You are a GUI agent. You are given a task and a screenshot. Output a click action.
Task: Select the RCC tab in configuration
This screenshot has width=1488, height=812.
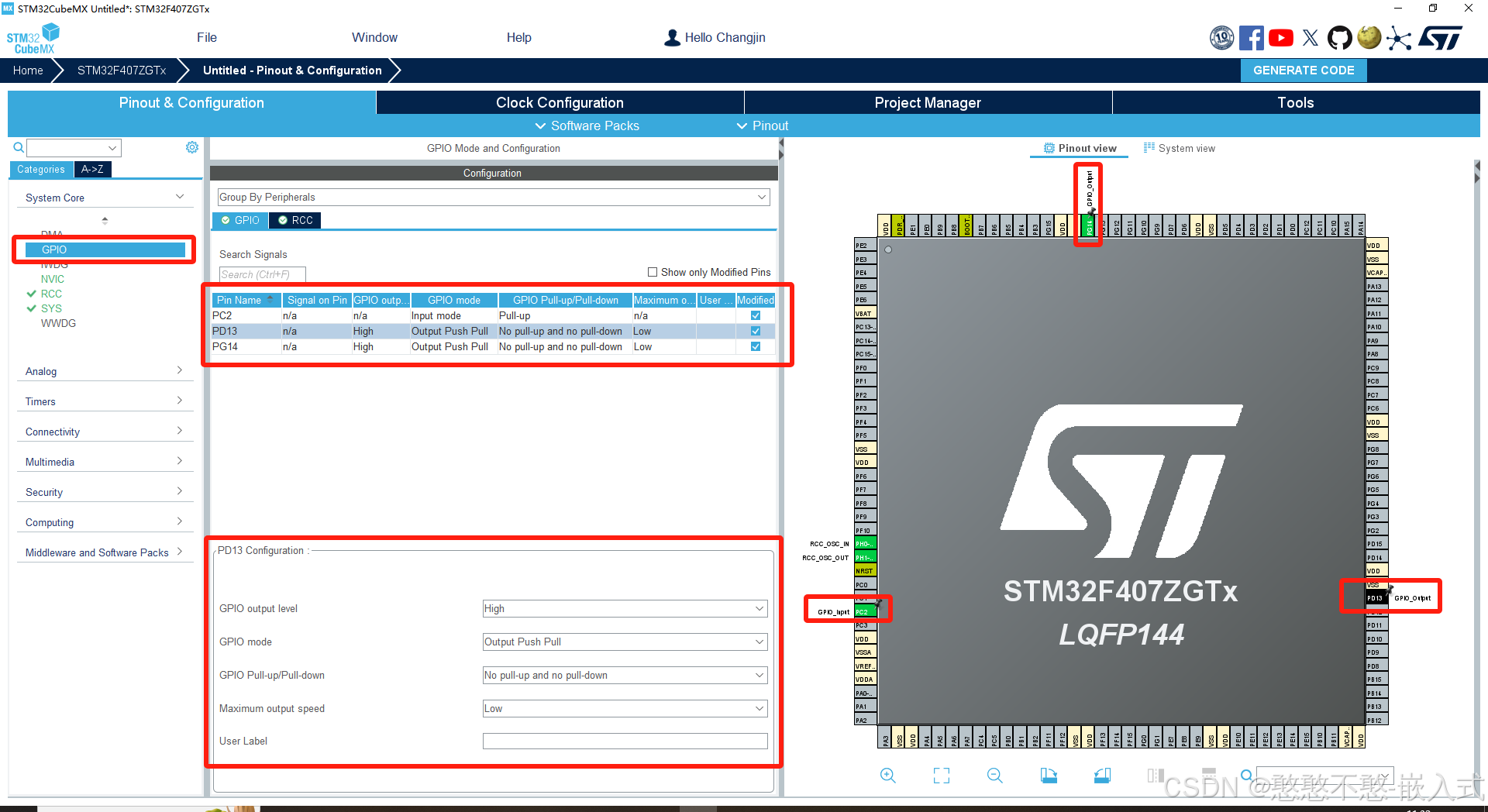(295, 220)
